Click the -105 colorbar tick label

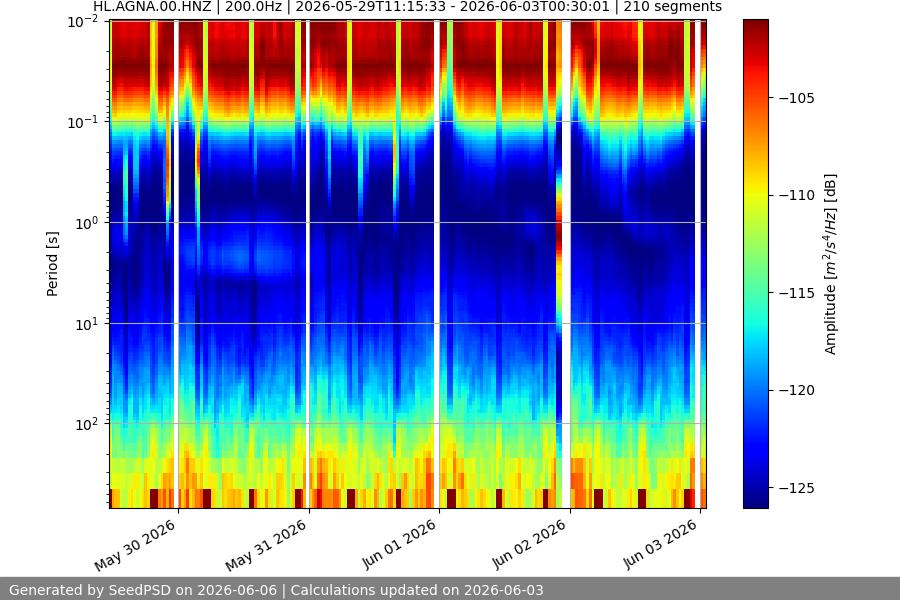coord(797,98)
